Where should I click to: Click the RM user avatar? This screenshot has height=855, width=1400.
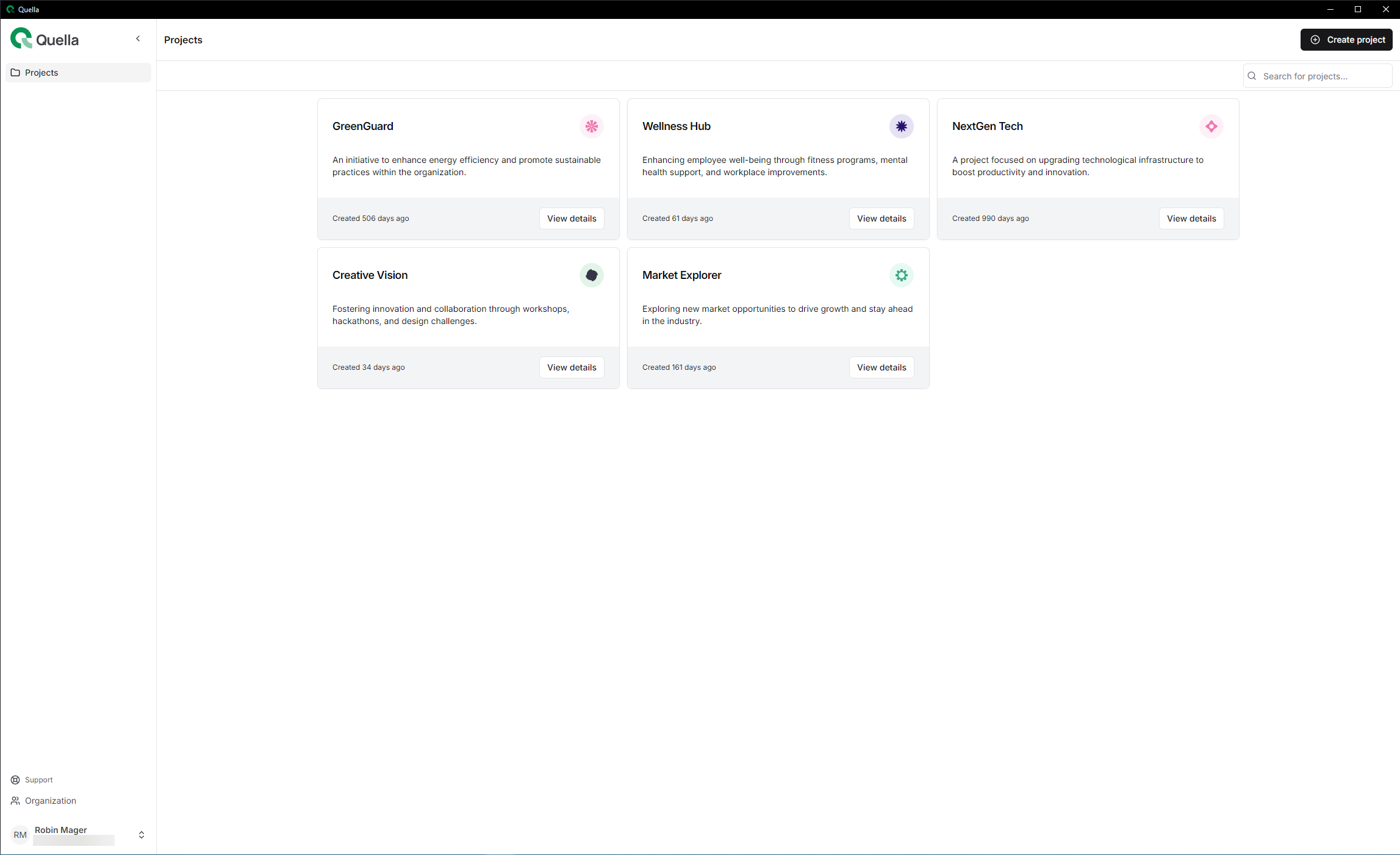20,835
